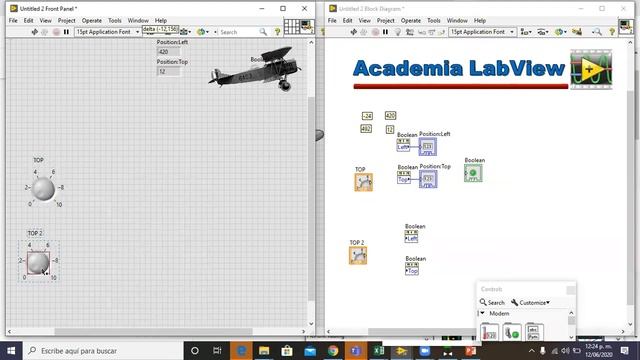Select the green Boolean terminal in diagram
This screenshot has width=640, height=360.
tap(473, 173)
